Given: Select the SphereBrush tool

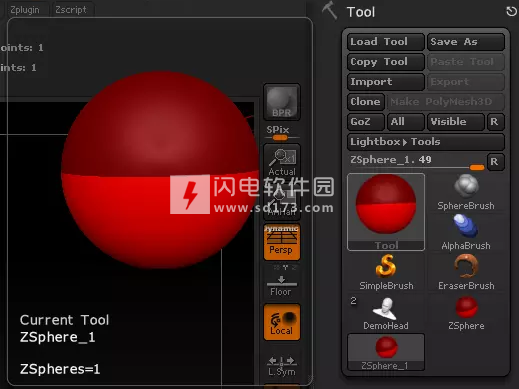Looking at the screenshot, I should [x=466, y=193].
